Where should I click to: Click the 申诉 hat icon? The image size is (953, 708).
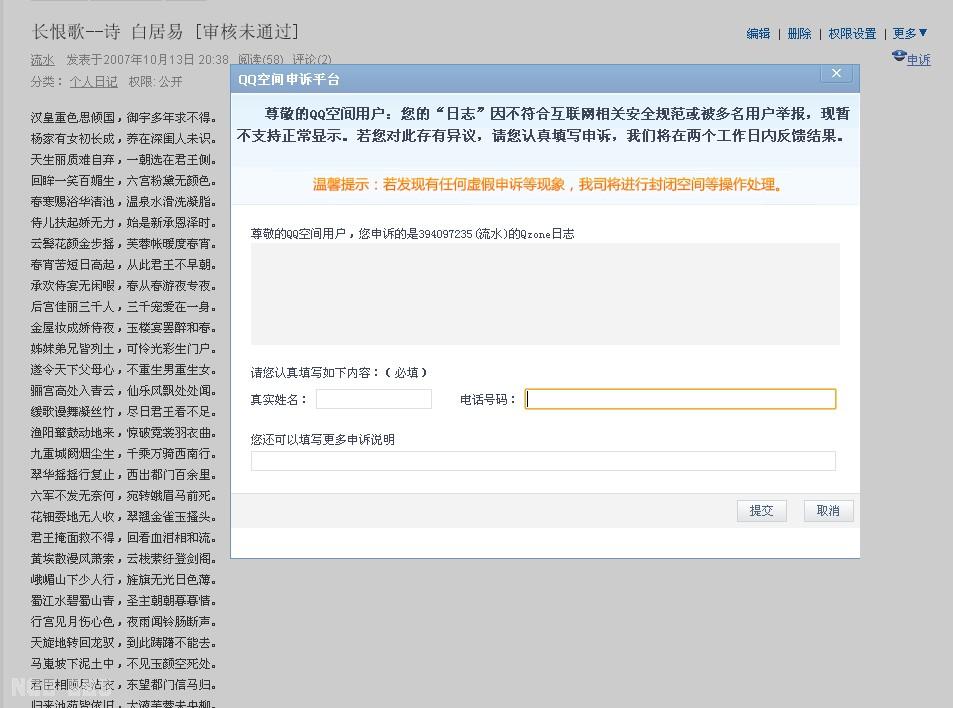click(899, 56)
